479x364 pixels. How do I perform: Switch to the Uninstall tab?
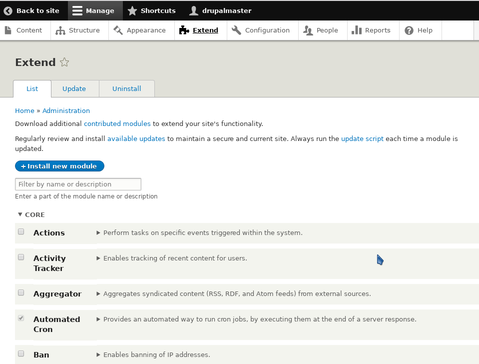point(127,89)
